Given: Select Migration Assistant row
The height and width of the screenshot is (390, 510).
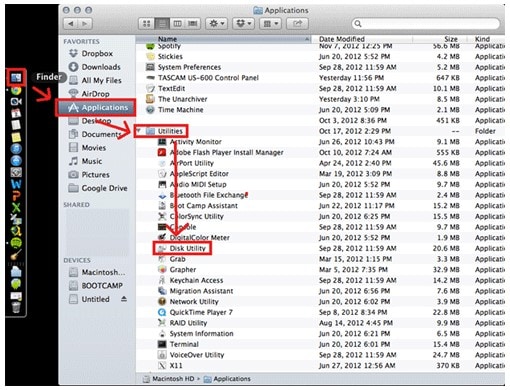Looking at the screenshot, I should tap(320, 291).
